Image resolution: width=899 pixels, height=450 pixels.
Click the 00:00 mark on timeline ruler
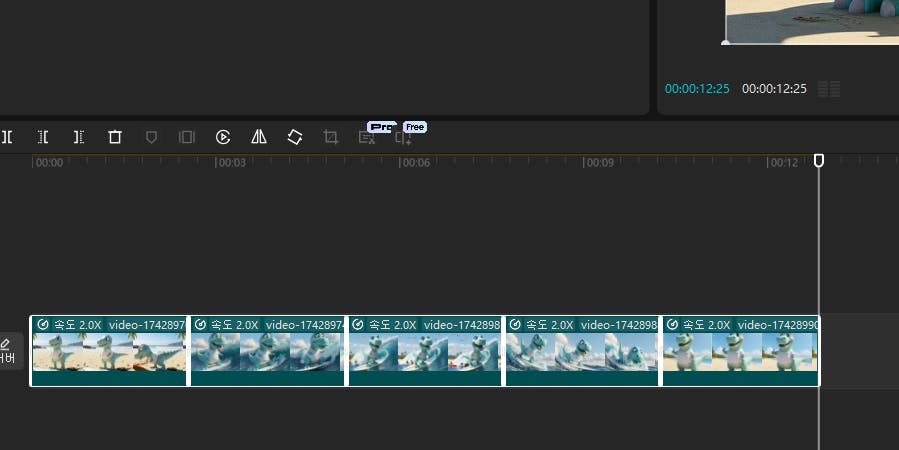[x=48, y=163]
